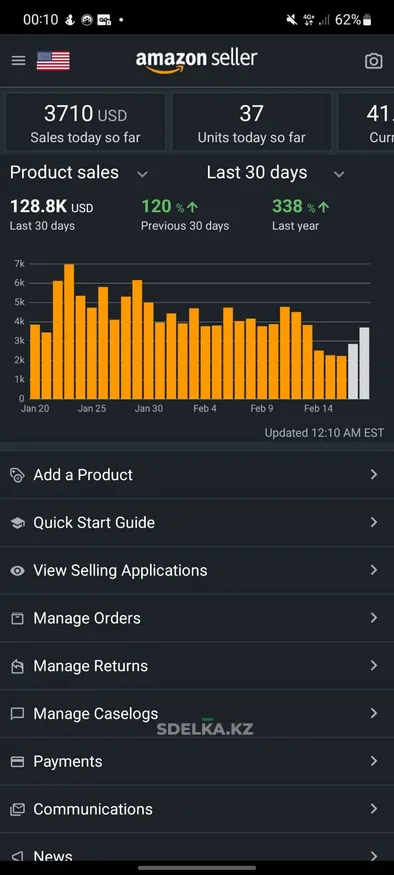Select the tallest orange bar in chart
This screenshot has width=394, height=875.
[69, 331]
